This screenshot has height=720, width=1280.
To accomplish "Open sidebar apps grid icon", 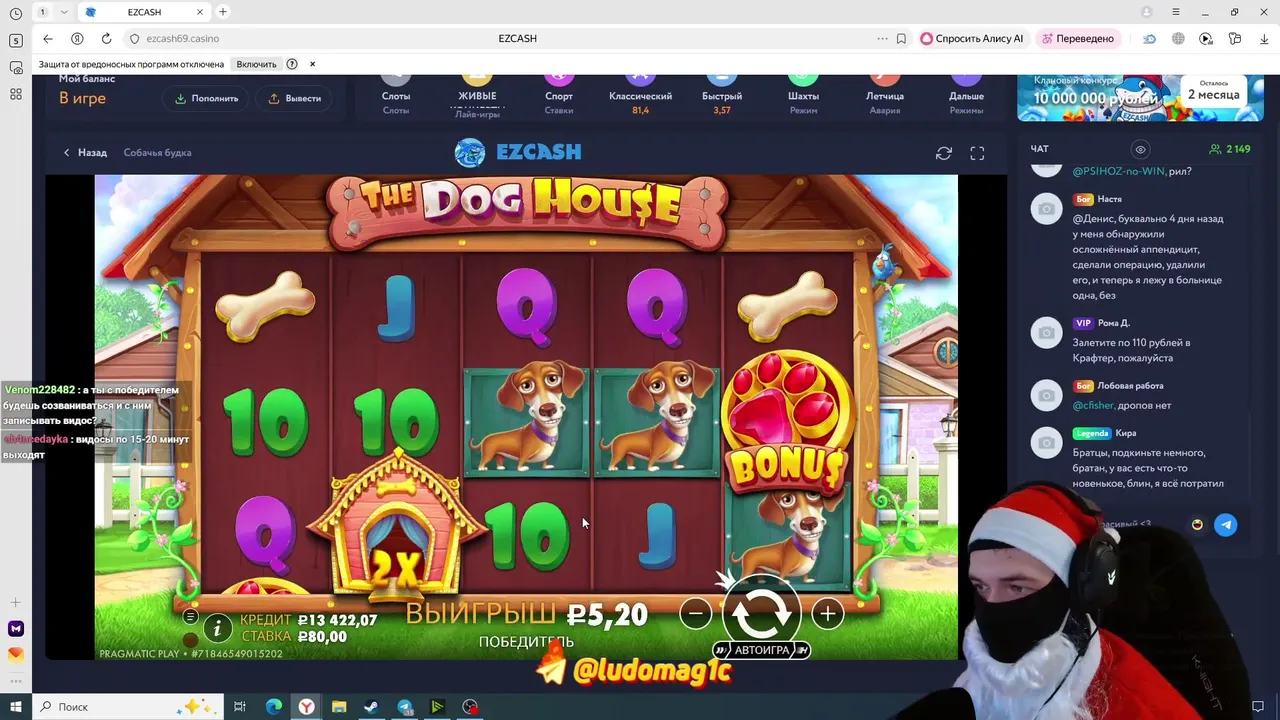I will click(15, 94).
